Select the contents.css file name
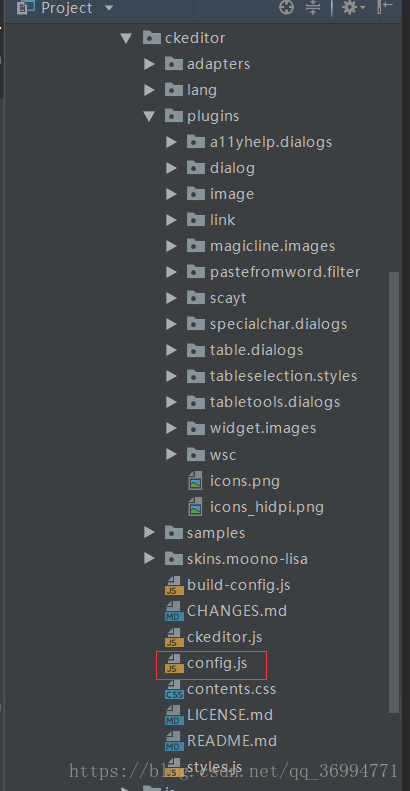The height and width of the screenshot is (791, 410). (231, 689)
